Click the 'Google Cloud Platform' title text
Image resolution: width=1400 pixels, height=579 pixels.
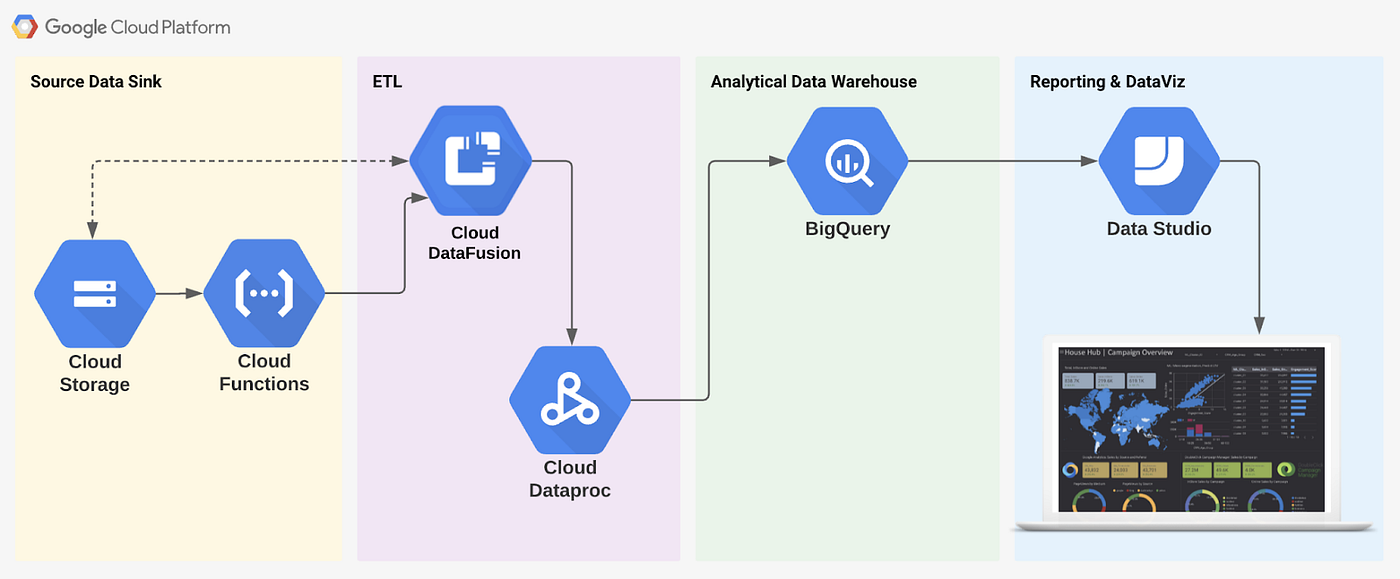pyautogui.click(x=138, y=27)
